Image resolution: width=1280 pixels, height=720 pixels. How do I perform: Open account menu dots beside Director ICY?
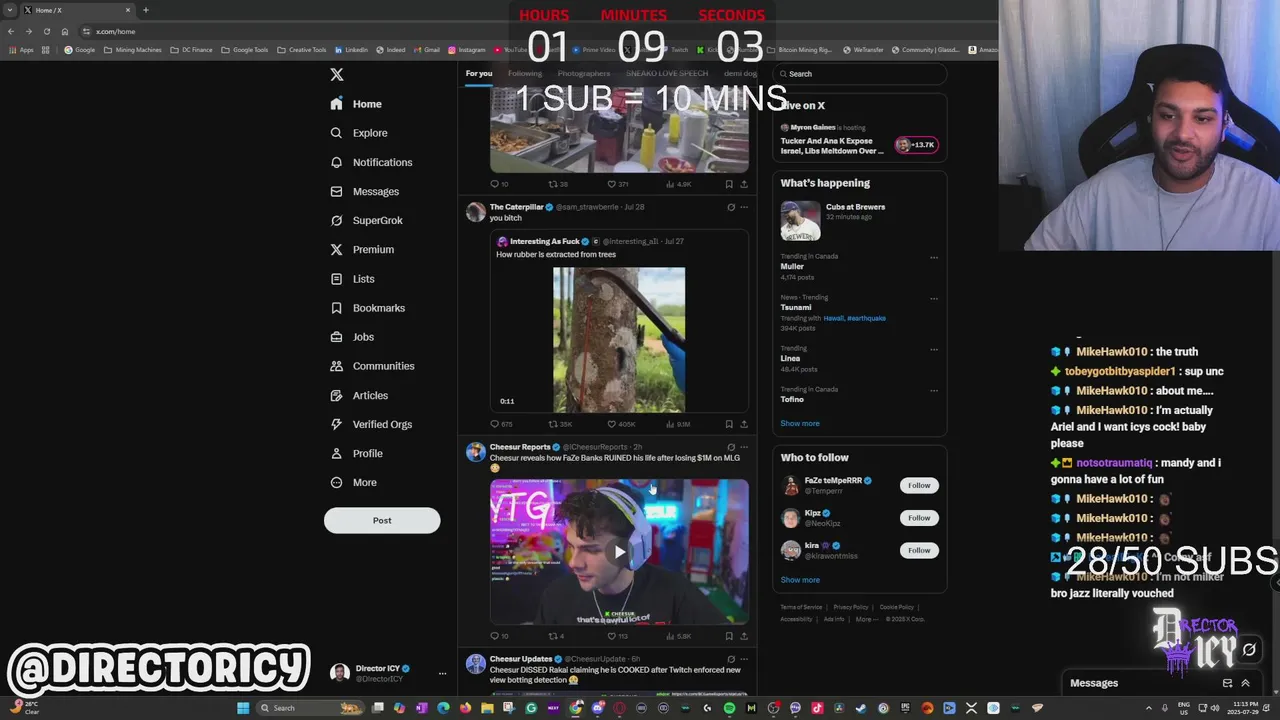point(442,674)
